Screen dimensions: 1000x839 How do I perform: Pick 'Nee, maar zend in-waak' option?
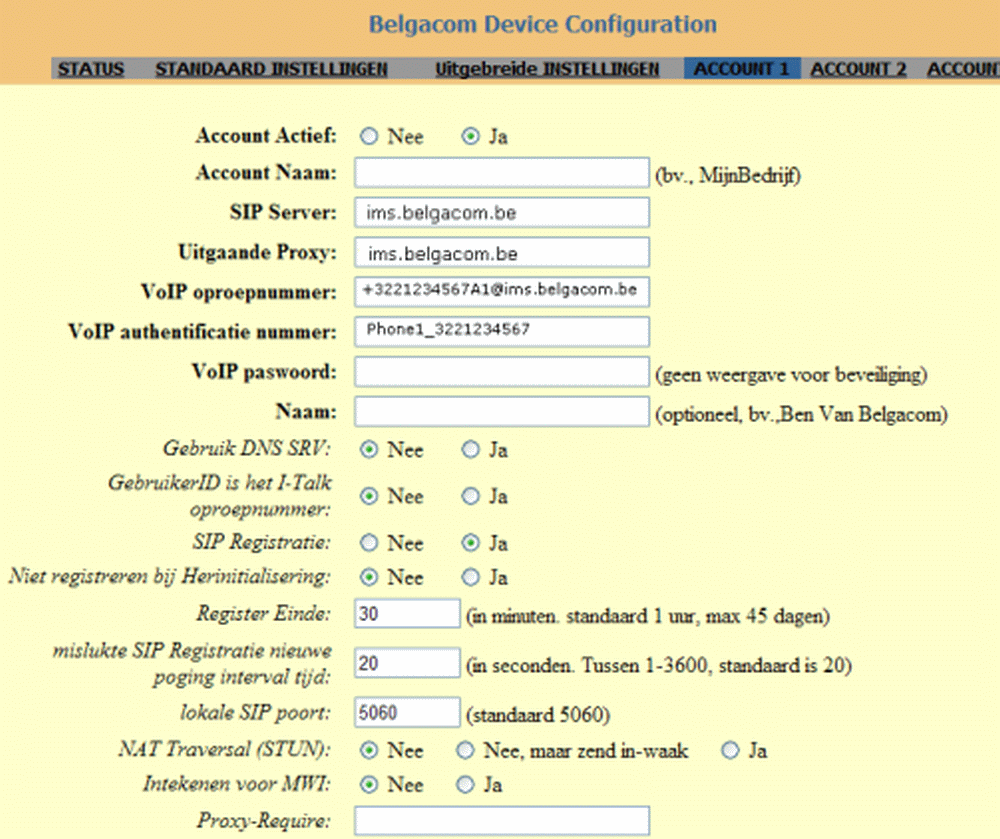click(x=465, y=750)
